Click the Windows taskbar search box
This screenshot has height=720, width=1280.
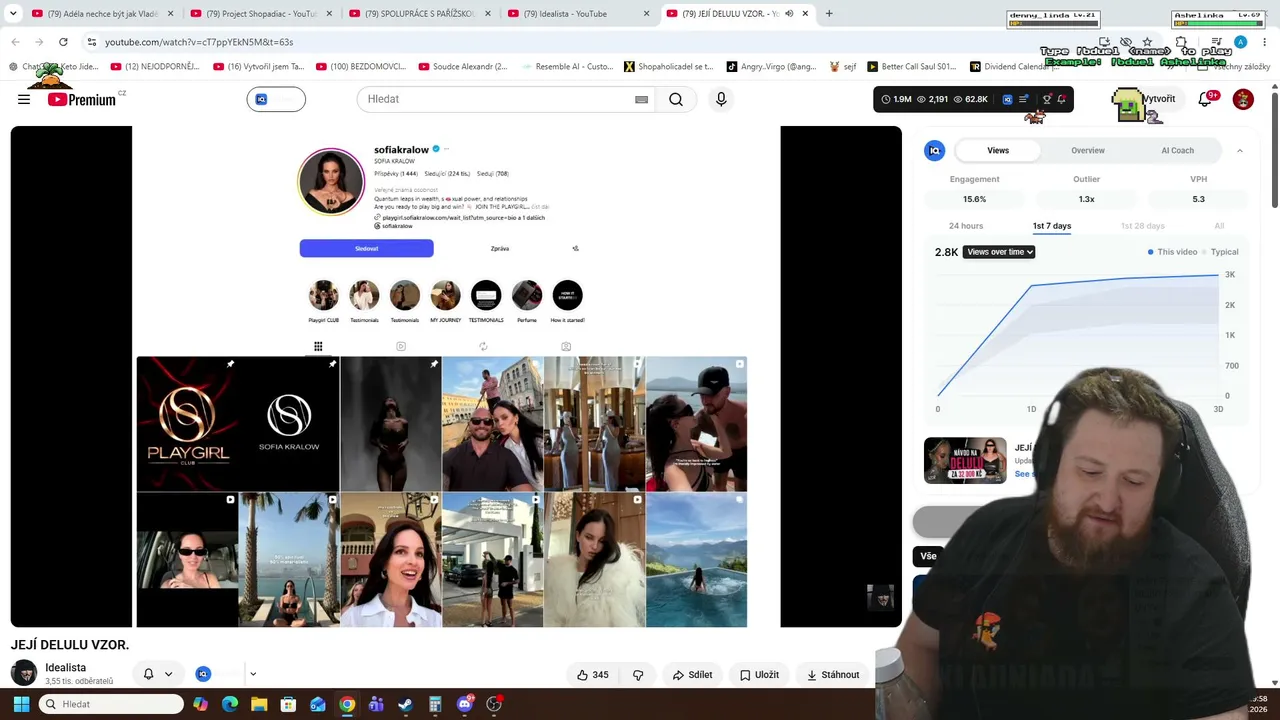pos(111,704)
